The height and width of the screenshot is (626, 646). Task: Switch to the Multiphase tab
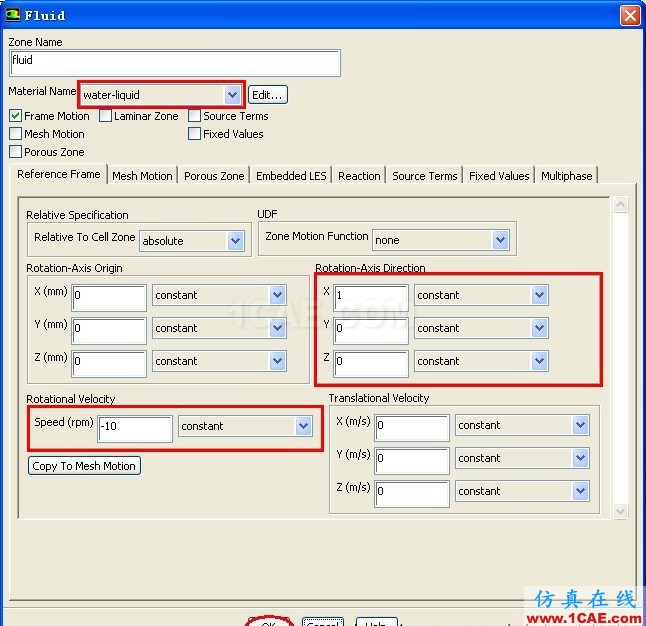pos(566,176)
